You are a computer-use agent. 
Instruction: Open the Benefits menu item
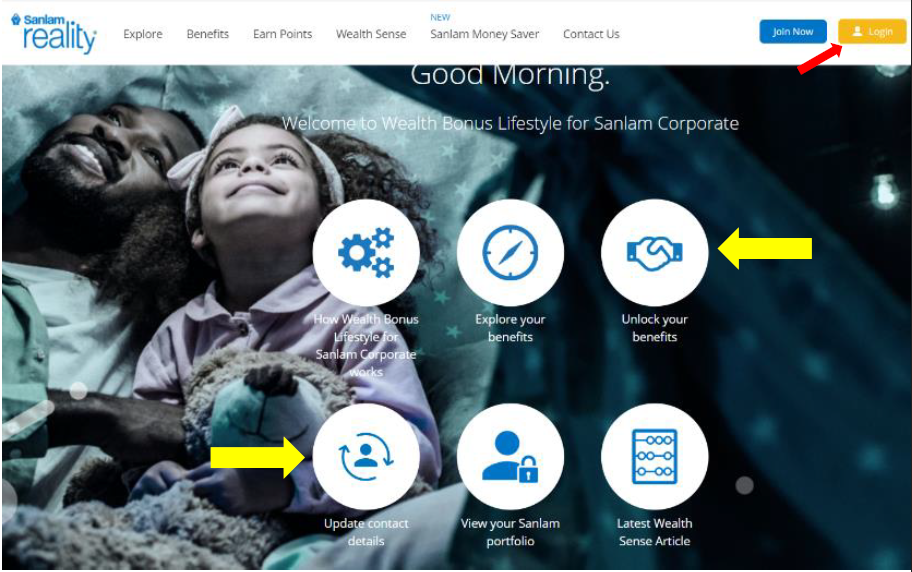click(x=208, y=34)
